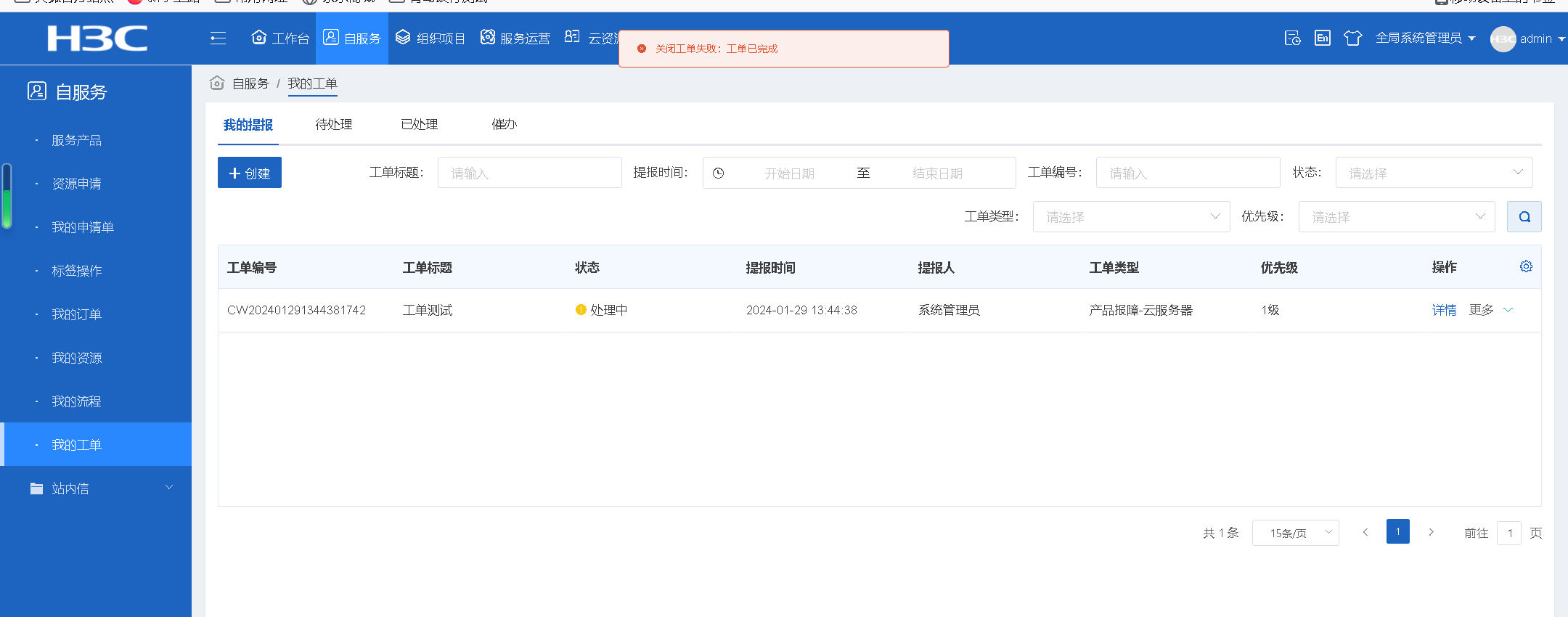The image size is (1568, 617).
Task: Collapse the sidebar with the hamburger icon
Action: [x=218, y=38]
